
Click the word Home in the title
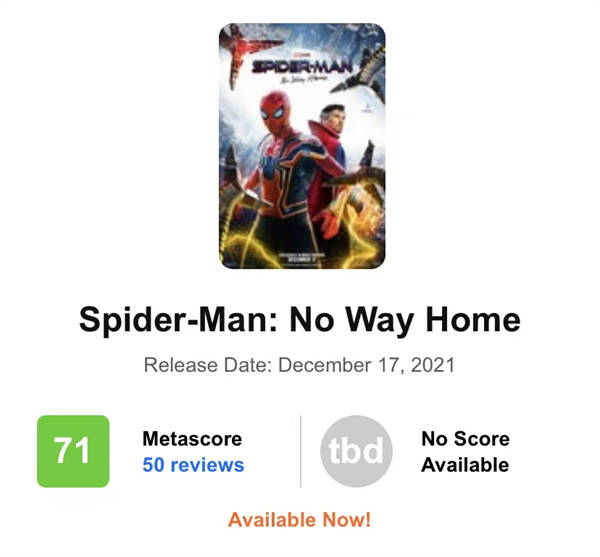point(473,320)
